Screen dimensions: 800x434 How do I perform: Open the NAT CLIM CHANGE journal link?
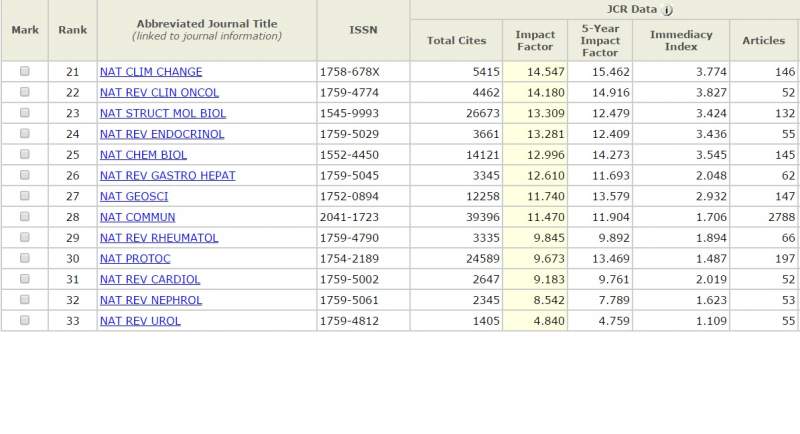point(151,72)
